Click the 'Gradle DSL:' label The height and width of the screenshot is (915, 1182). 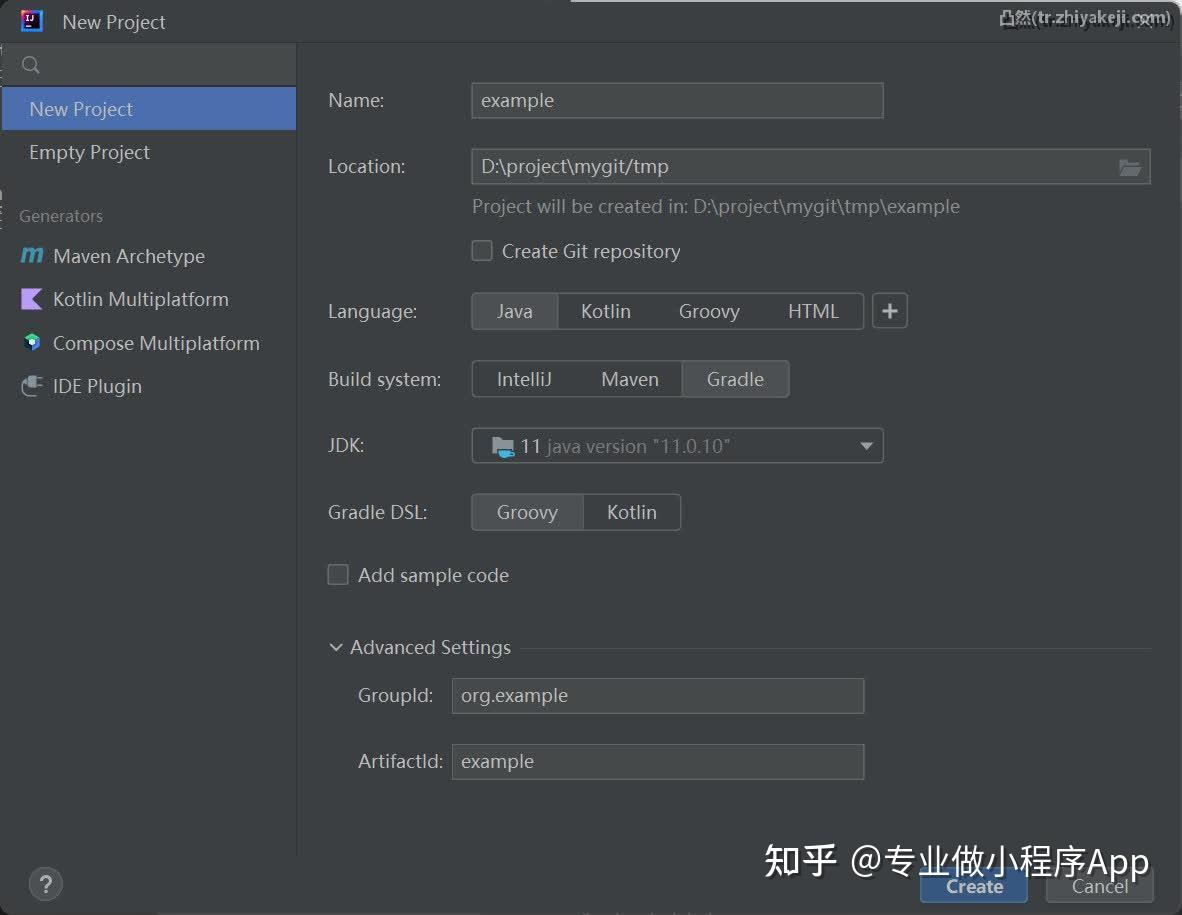tap(378, 513)
